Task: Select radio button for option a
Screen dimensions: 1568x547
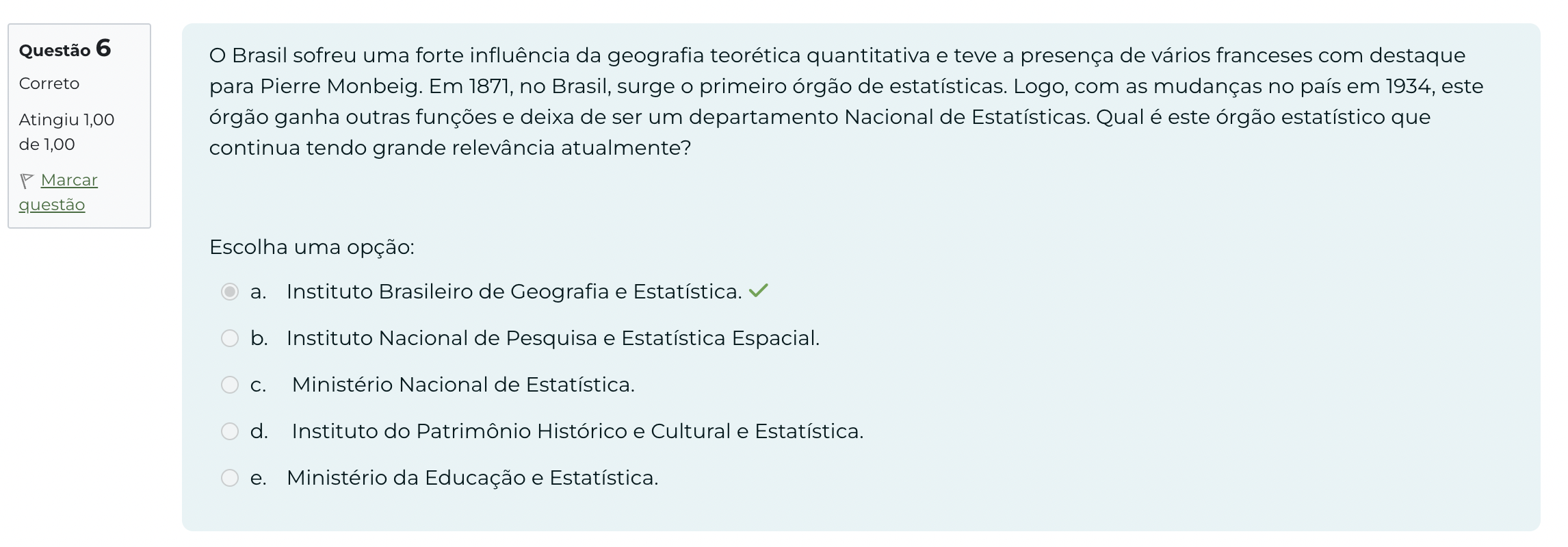Action: [230, 292]
